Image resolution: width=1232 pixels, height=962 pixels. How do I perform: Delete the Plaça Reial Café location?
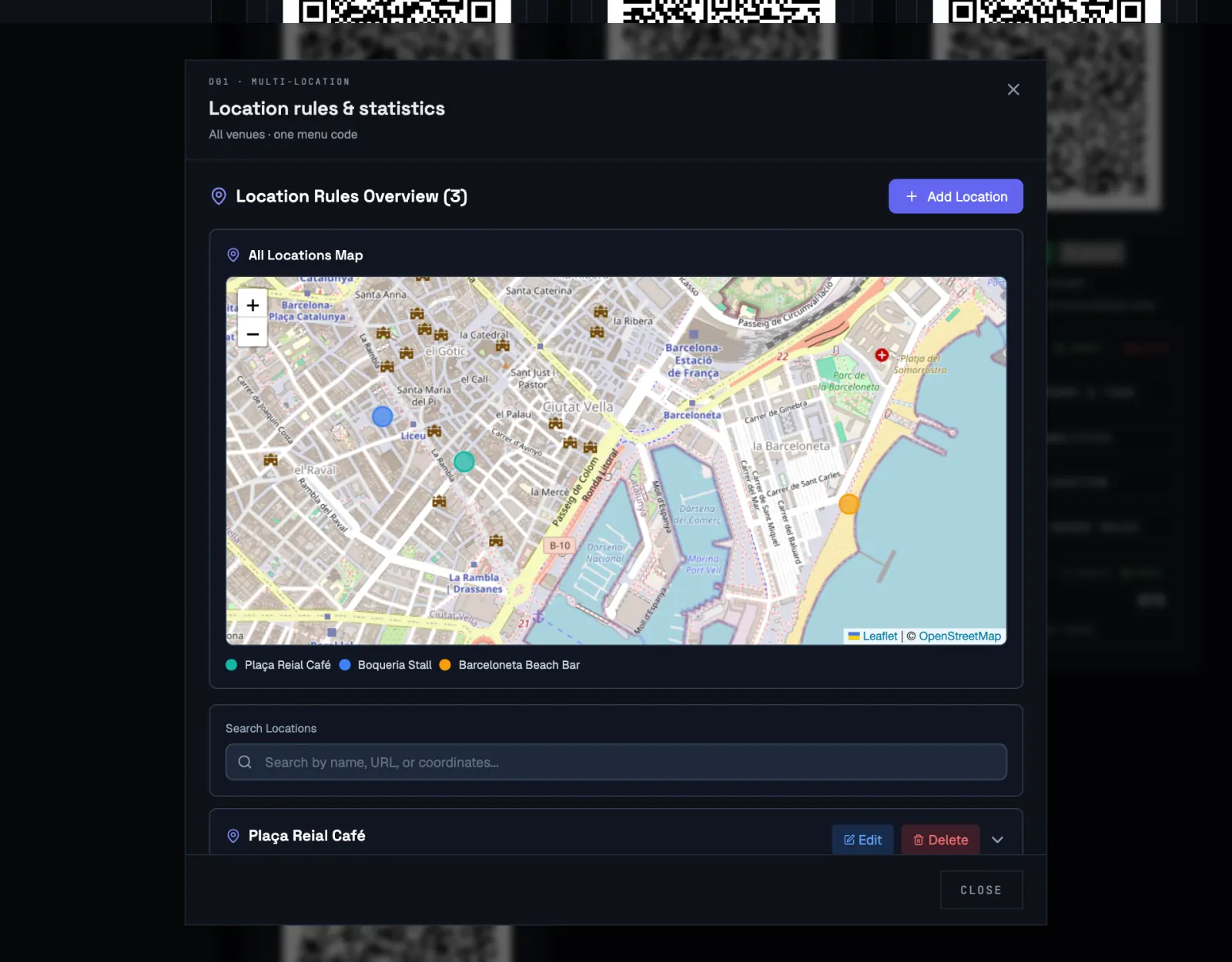pyautogui.click(x=940, y=840)
